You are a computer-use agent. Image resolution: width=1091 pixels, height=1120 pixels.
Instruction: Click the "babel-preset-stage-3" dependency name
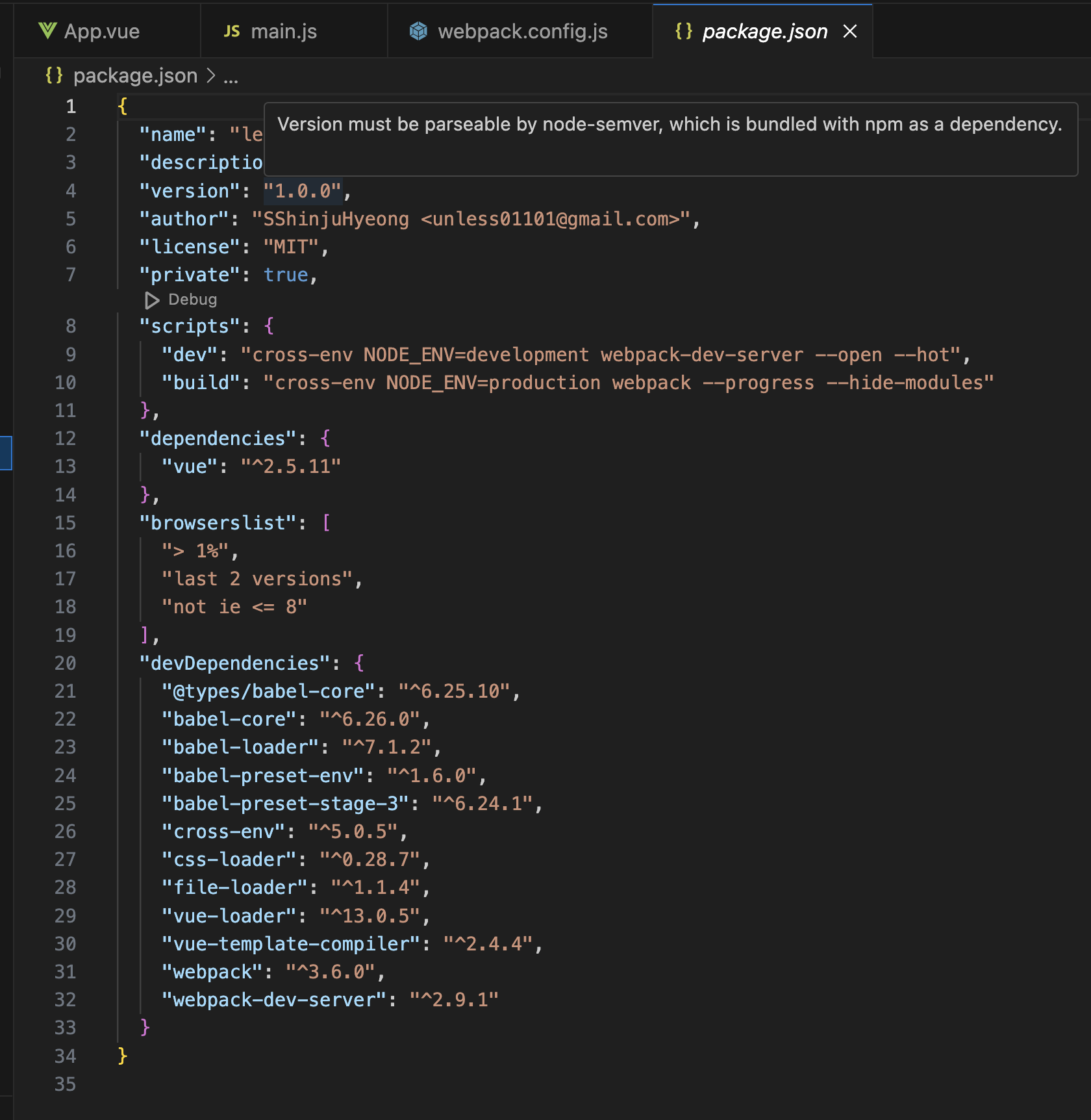[286, 804]
